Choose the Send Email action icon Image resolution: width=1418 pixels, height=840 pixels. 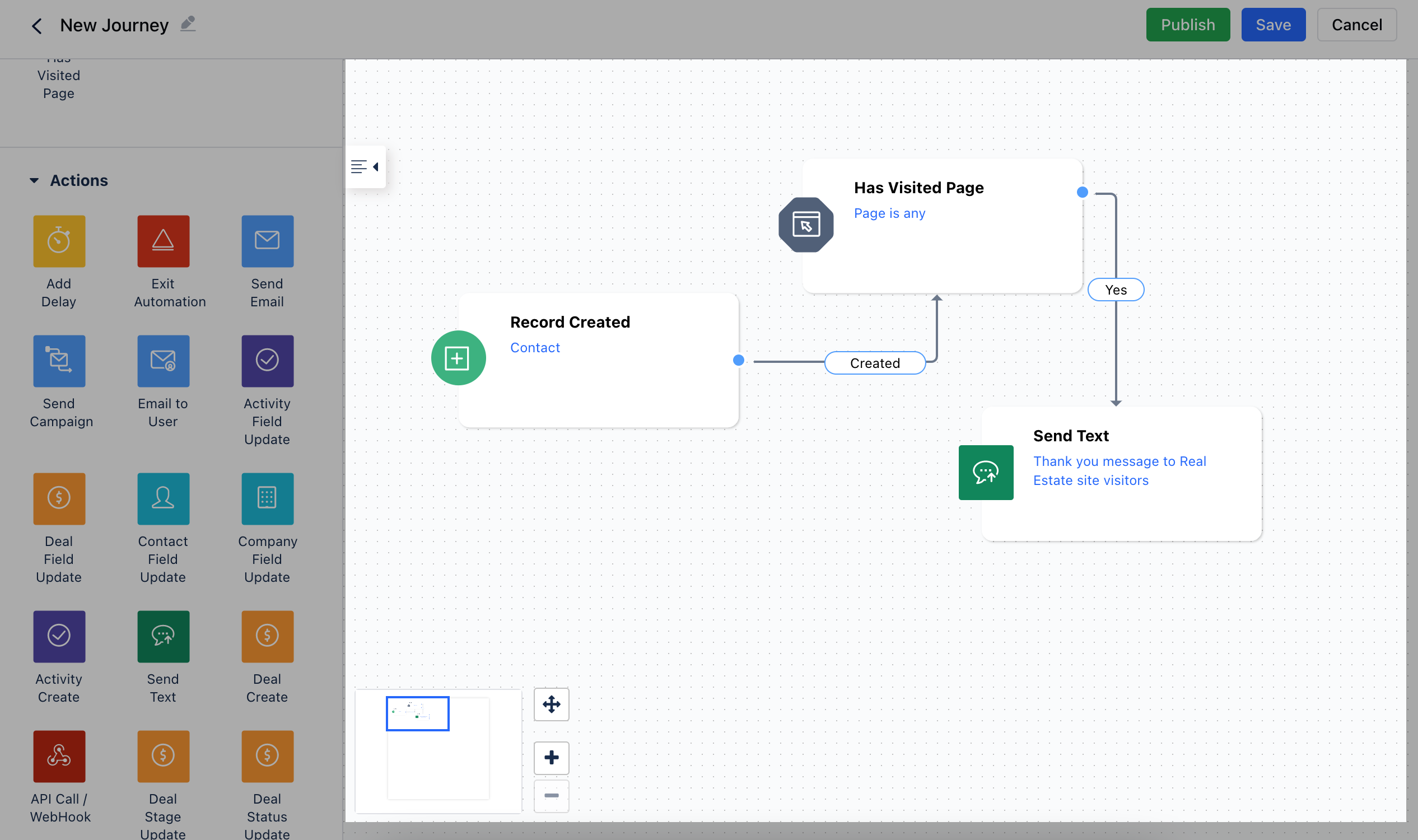[x=267, y=241]
